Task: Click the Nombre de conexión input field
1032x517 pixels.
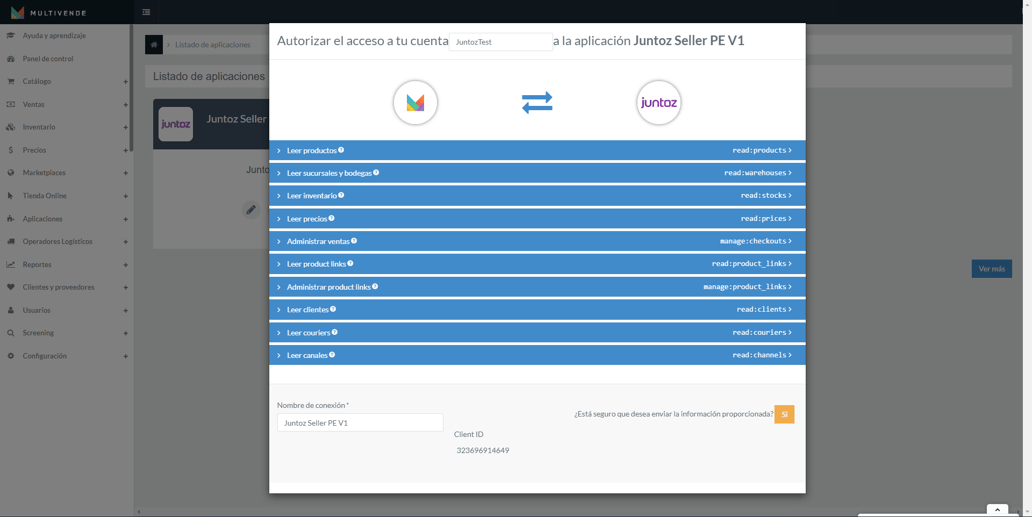Action: tap(360, 422)
